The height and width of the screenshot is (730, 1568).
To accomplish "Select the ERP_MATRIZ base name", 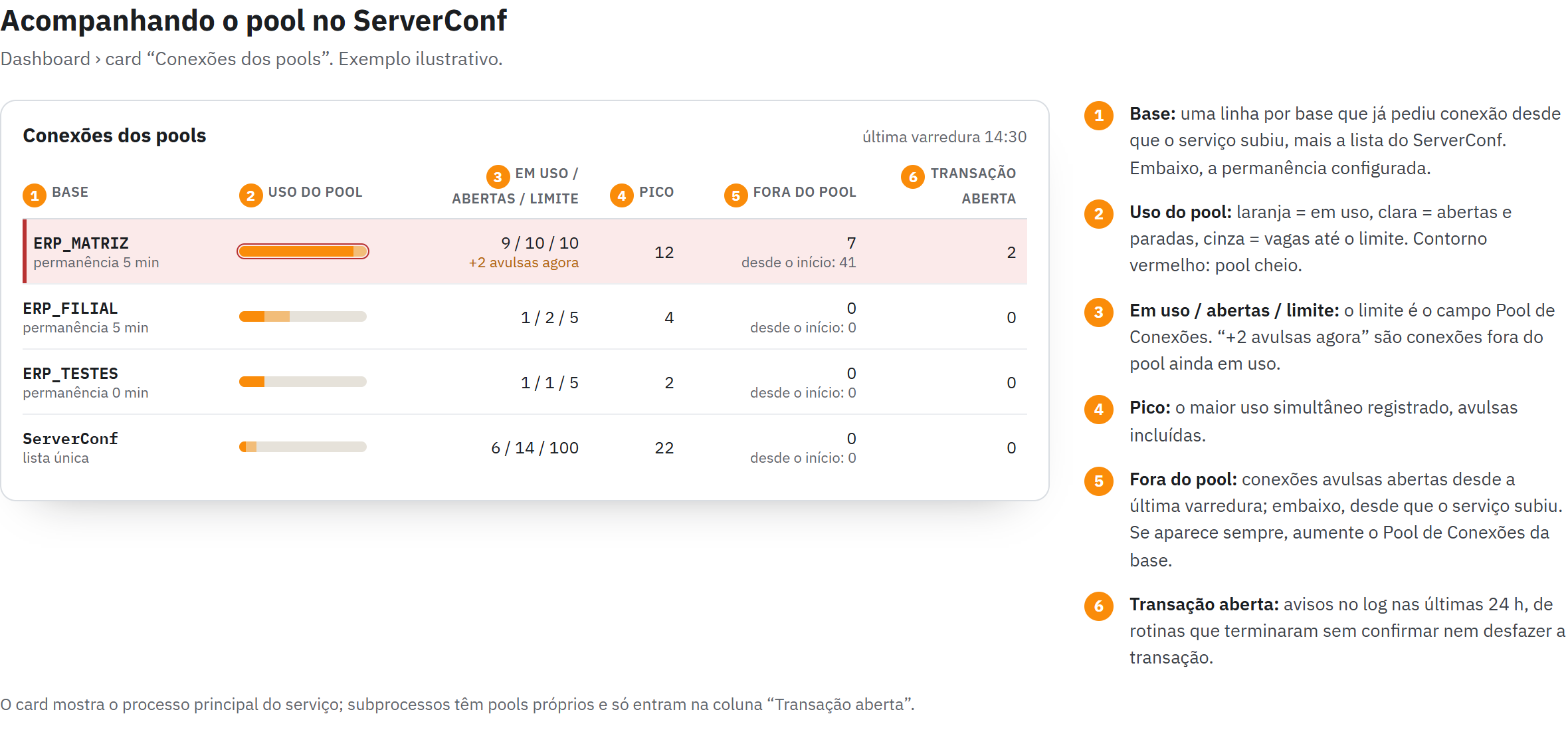I will tap(81, 243).
